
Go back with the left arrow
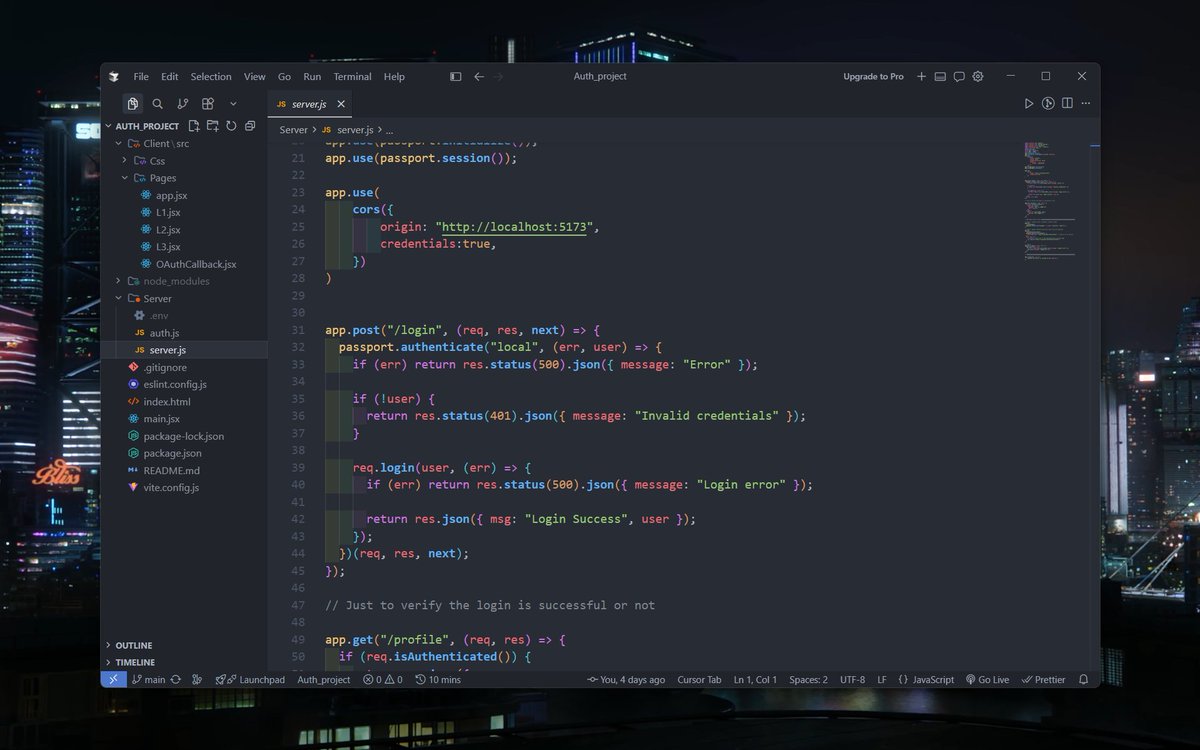(479, 77)
